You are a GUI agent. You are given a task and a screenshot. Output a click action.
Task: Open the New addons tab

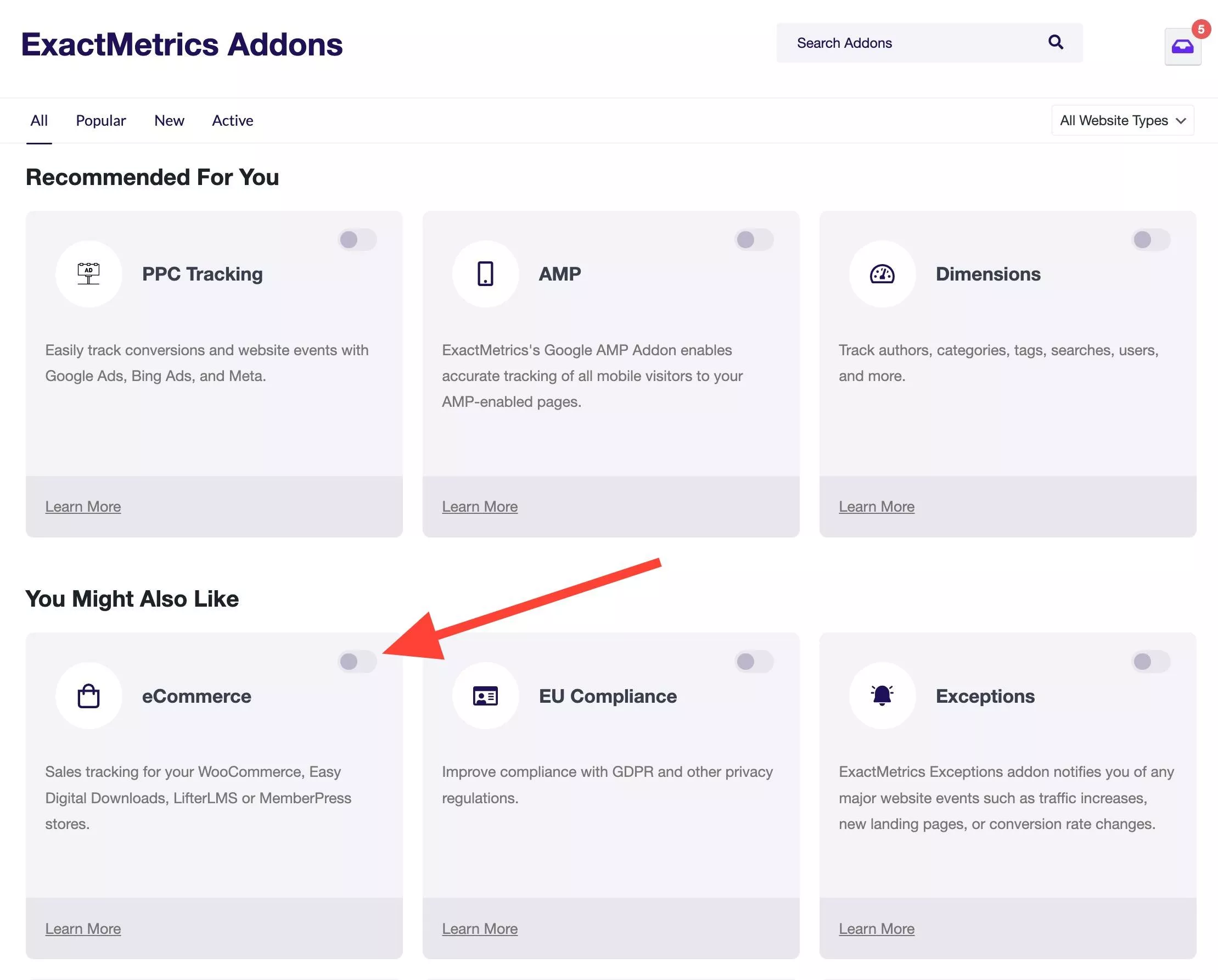click(169, 120)
